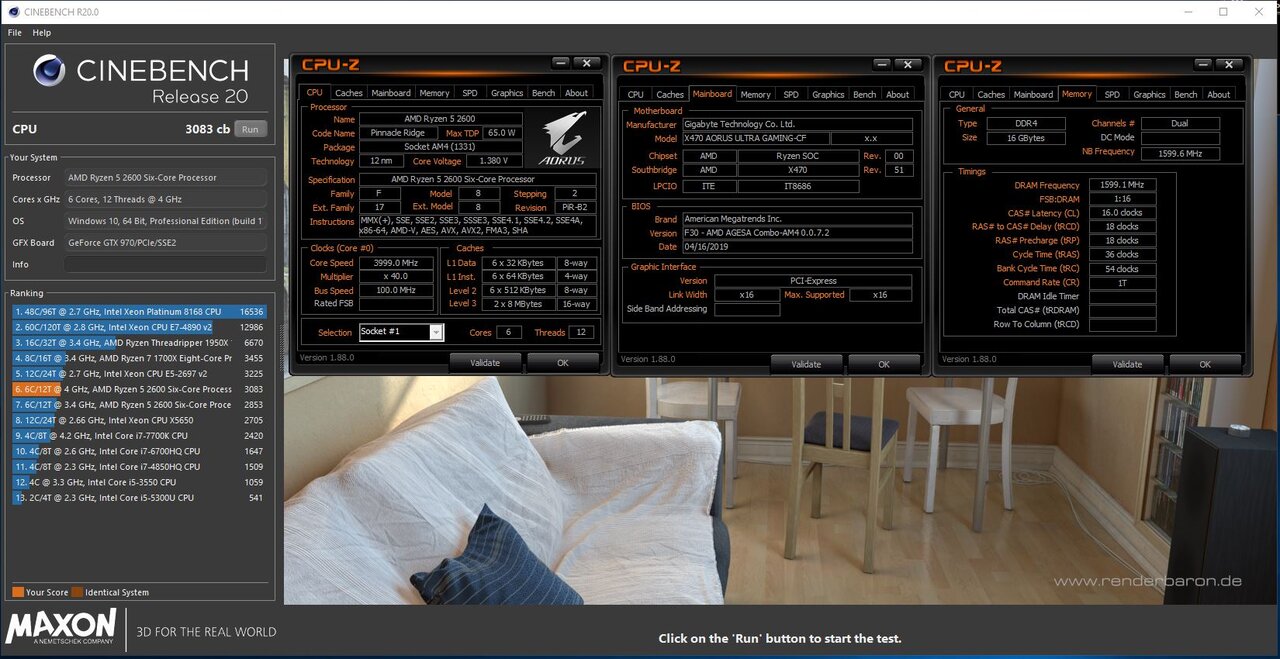Click the X470 AORUS ULTRA GAMING-CF model value

coord(755,138)
